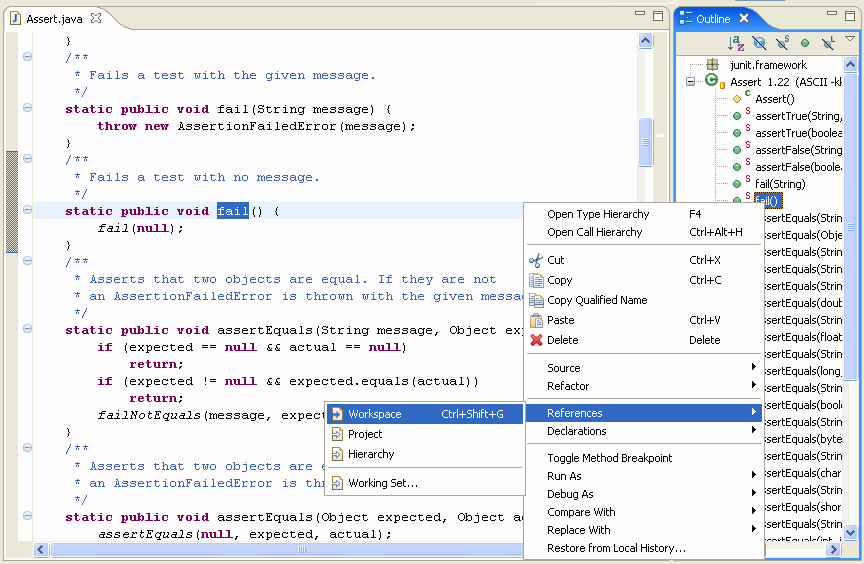Fold assertEquals(Object expected method
Viewport: 864px width, 564px height.
click(27, 516)
